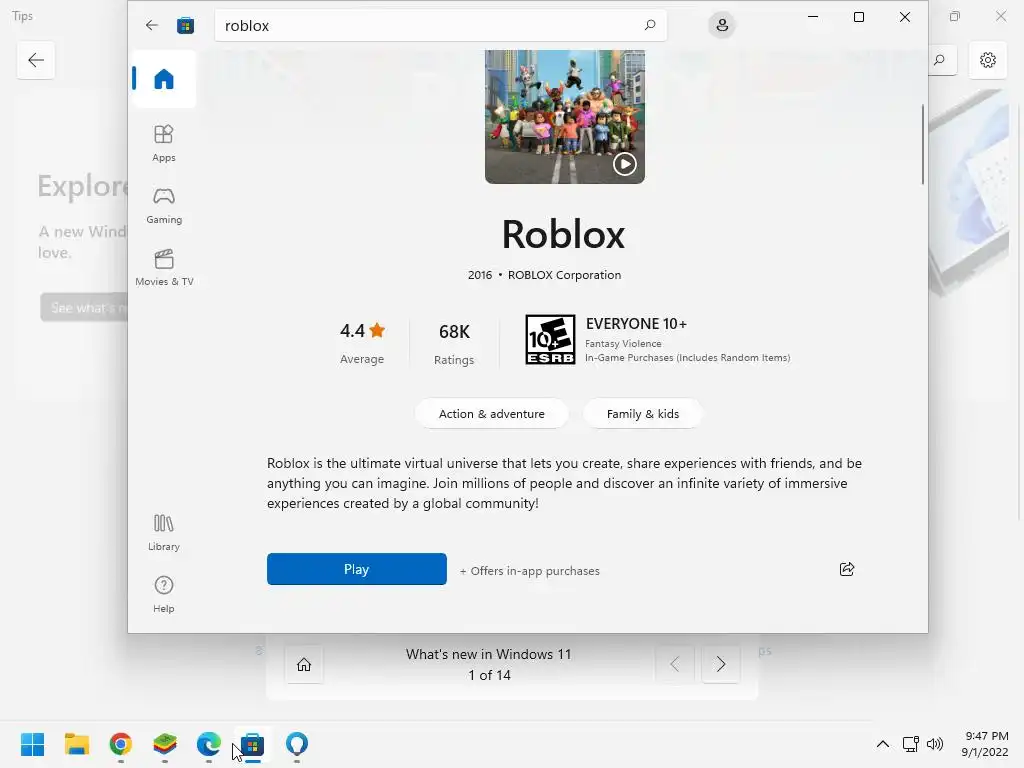Open volume control tray icon
Viewport: 1024px width, 768px height.
(935, 744)
